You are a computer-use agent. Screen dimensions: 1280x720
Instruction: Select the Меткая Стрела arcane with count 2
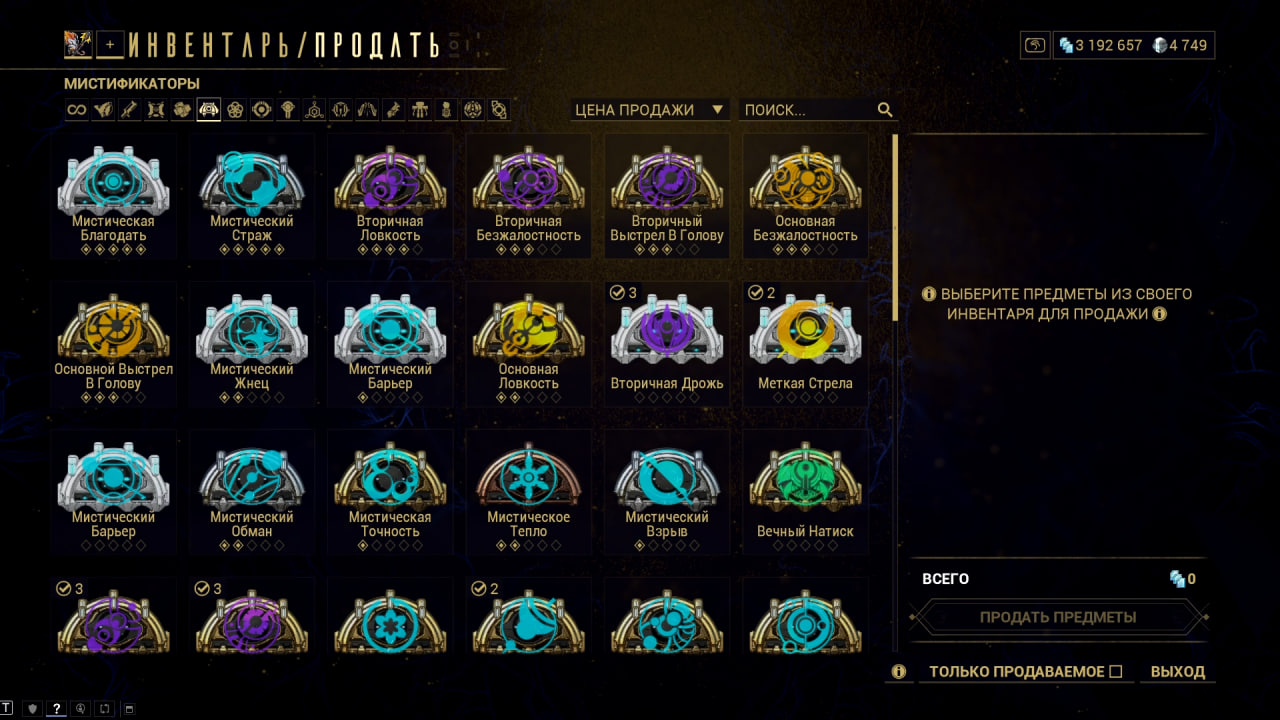pos(805,344)
